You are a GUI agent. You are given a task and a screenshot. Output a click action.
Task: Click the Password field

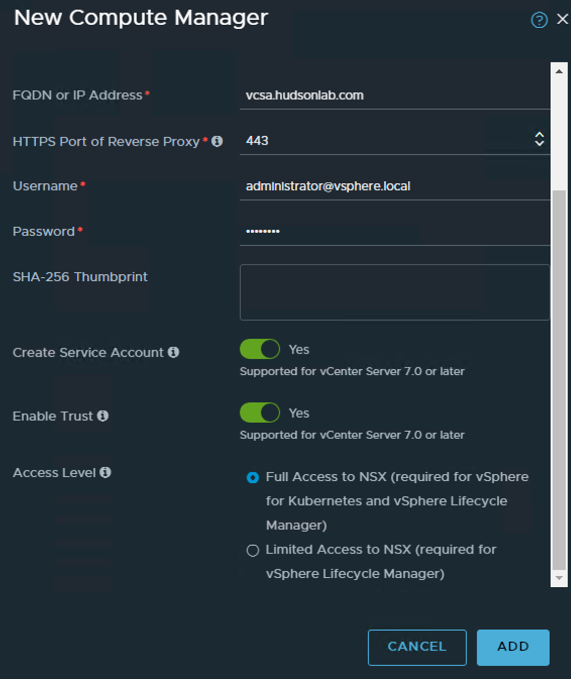click(x=395, y=232)
